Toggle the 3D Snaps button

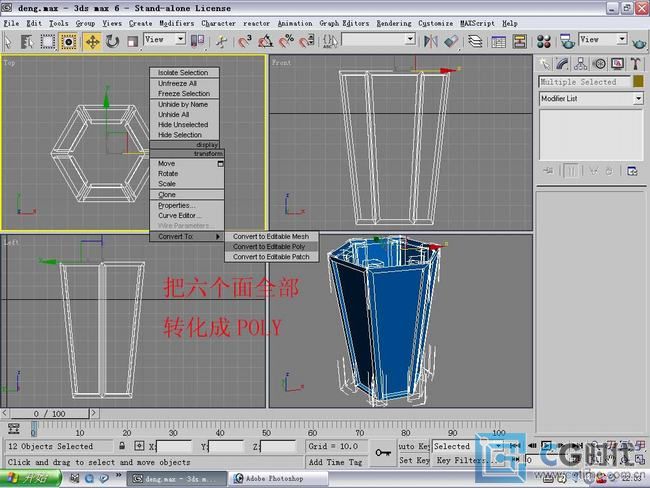(245, 41)
